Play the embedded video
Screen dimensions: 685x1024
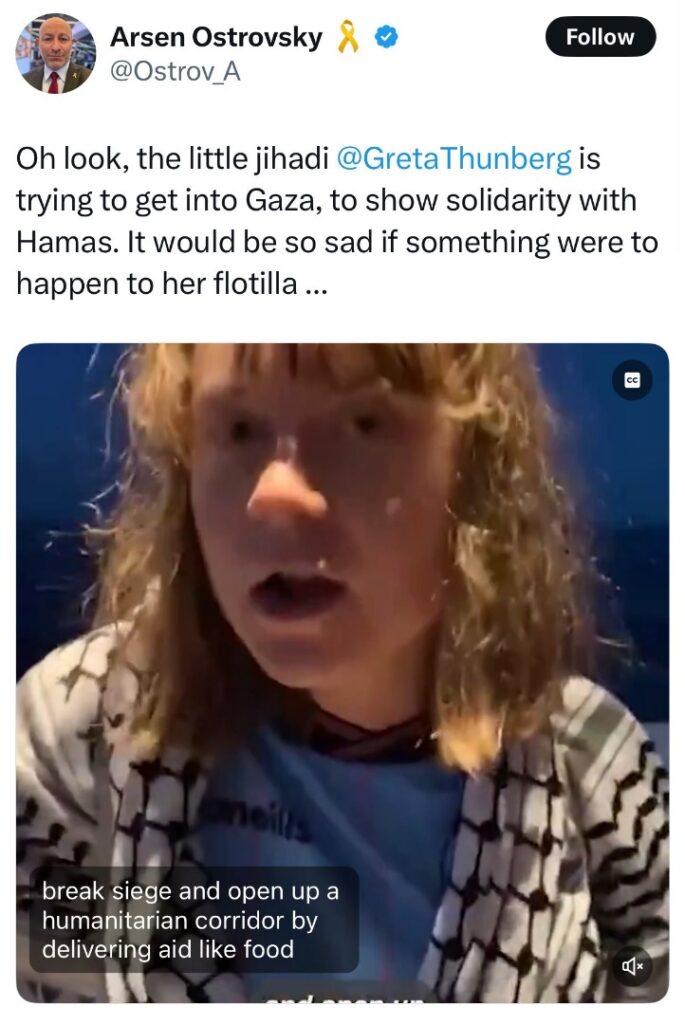click(x=342, y=673)
